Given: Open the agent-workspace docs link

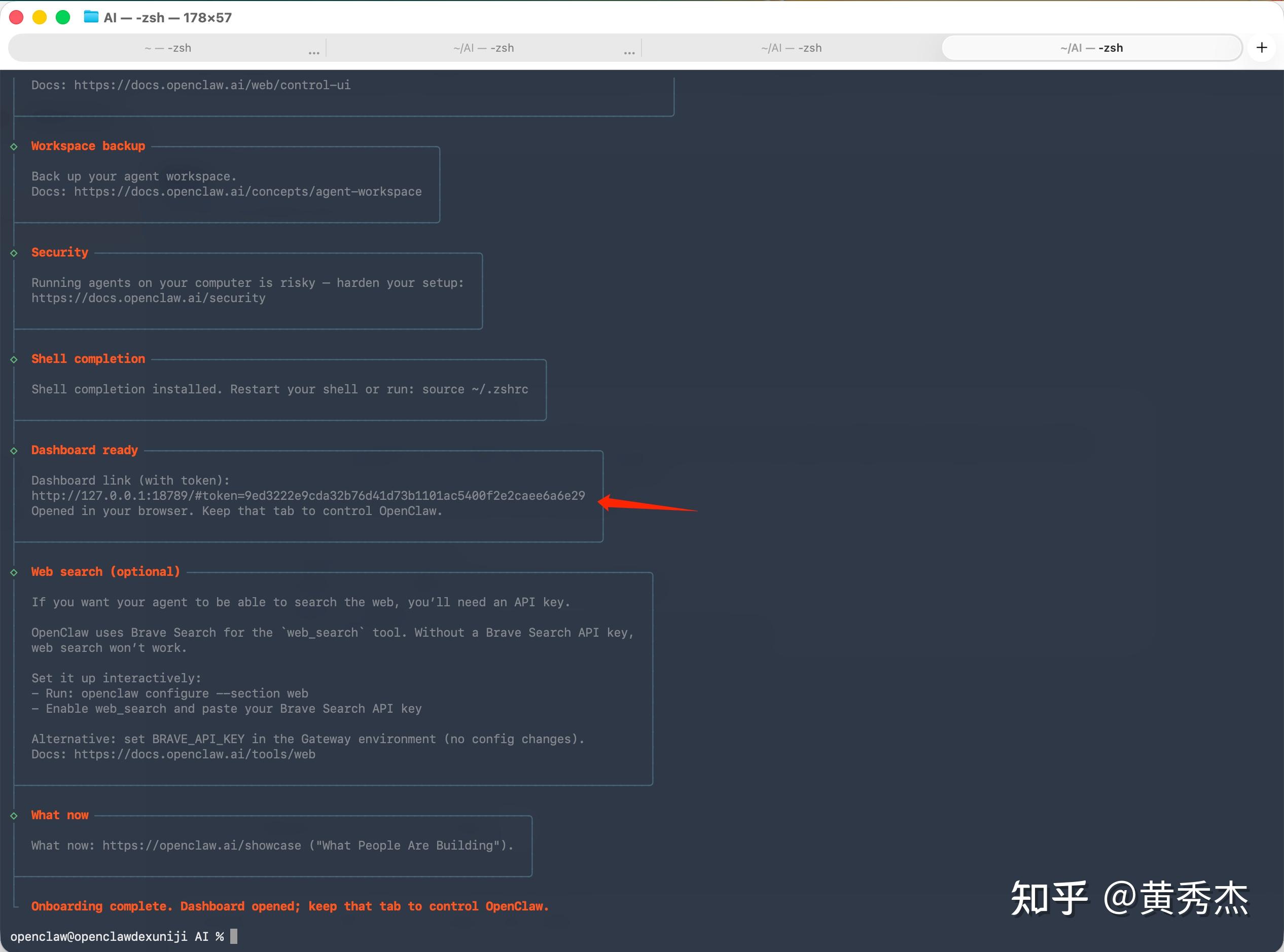Looking at the screenshot, I should click(x=247, y=191).
